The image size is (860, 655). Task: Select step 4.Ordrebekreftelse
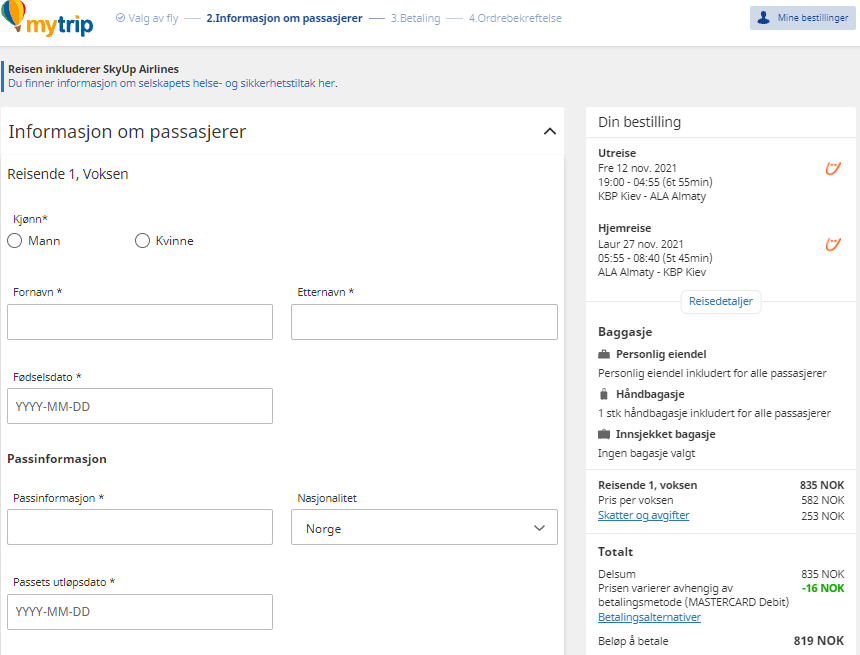click(515, 18)
